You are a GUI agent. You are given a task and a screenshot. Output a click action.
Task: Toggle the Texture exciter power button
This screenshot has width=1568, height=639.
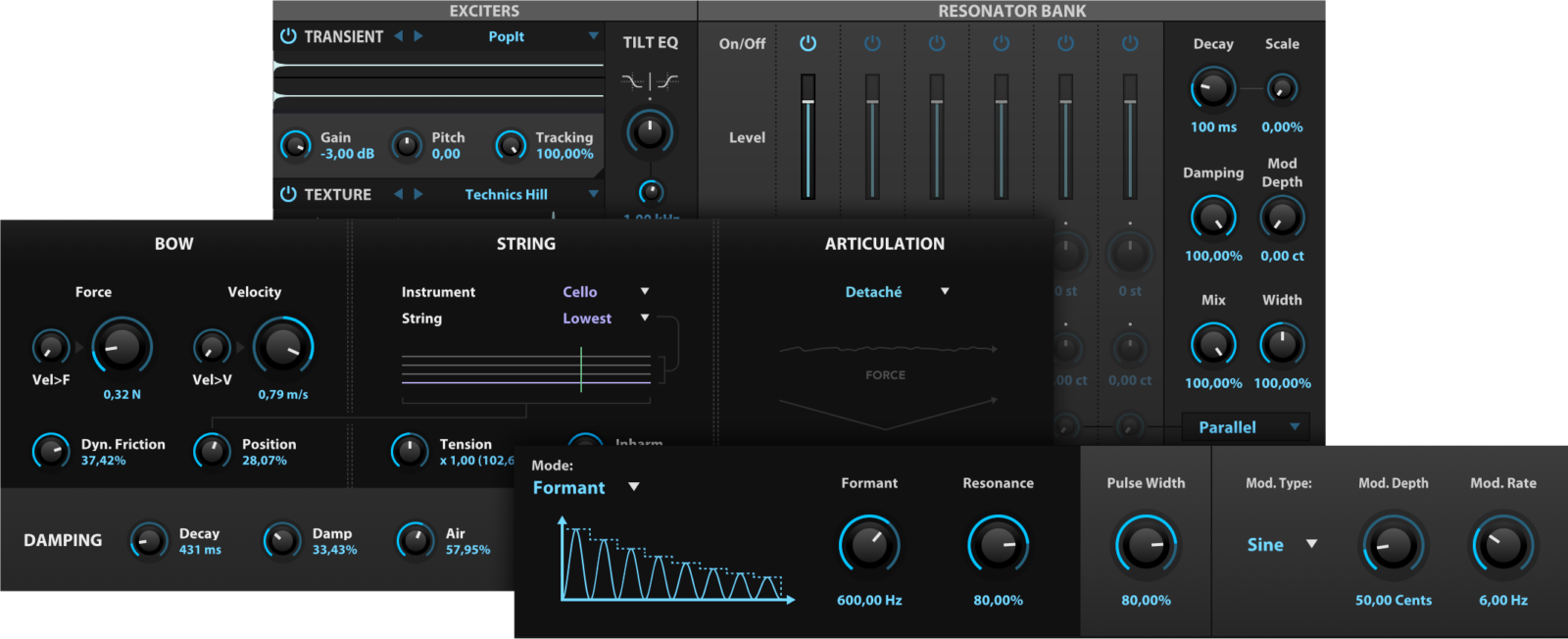coord(288,194)
